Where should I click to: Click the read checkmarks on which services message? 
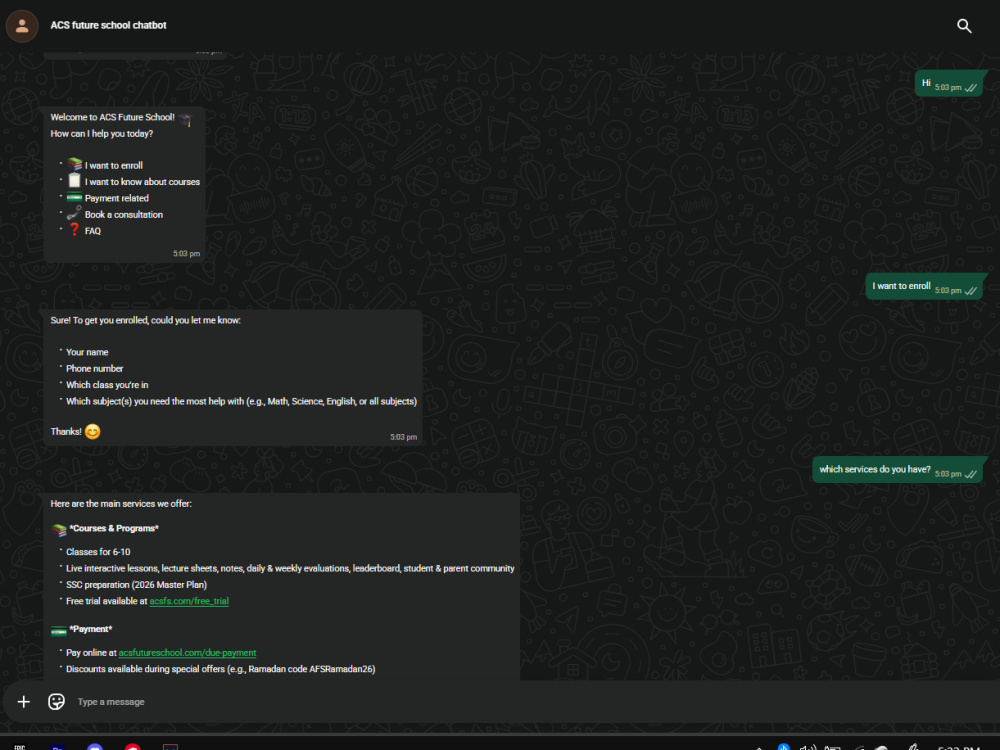click(x=971, y=474)
